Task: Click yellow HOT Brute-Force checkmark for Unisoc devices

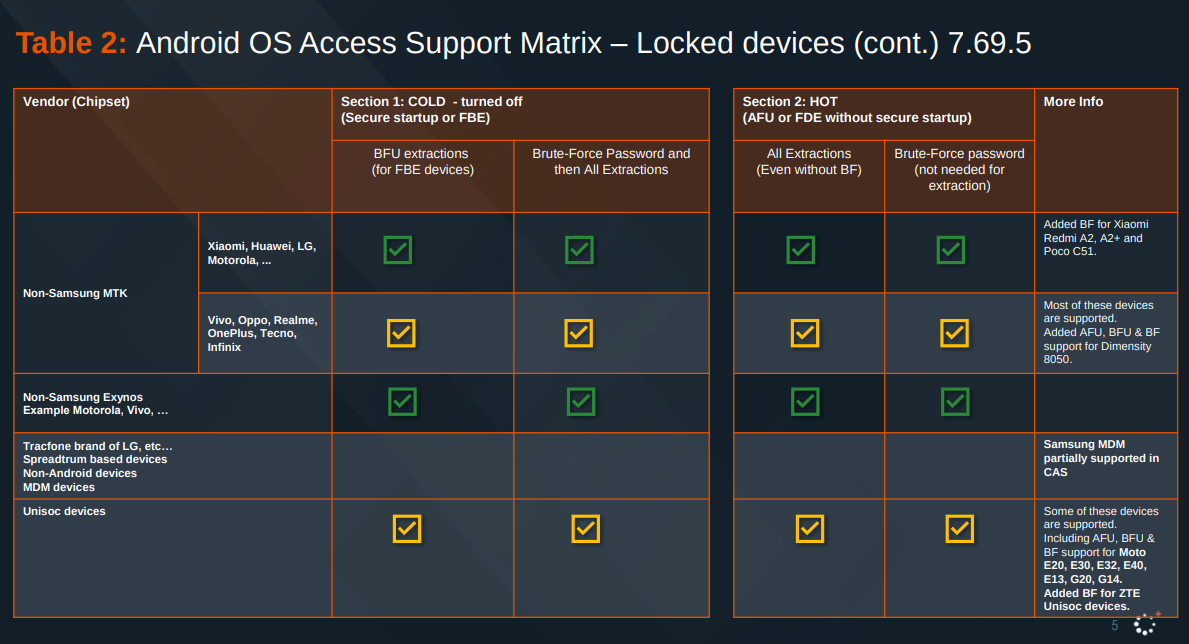Action: click(959, 527)
